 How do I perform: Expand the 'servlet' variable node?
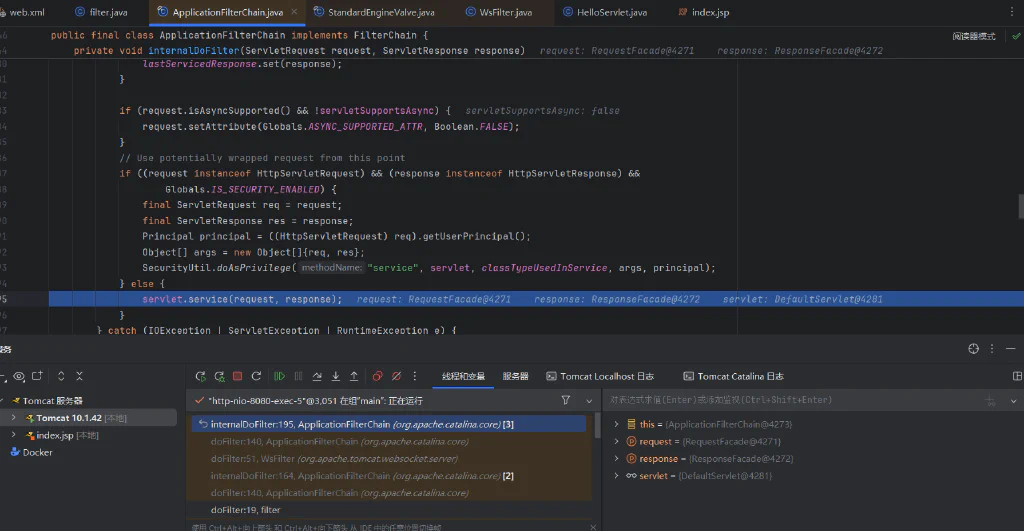(x=616, y=475)
